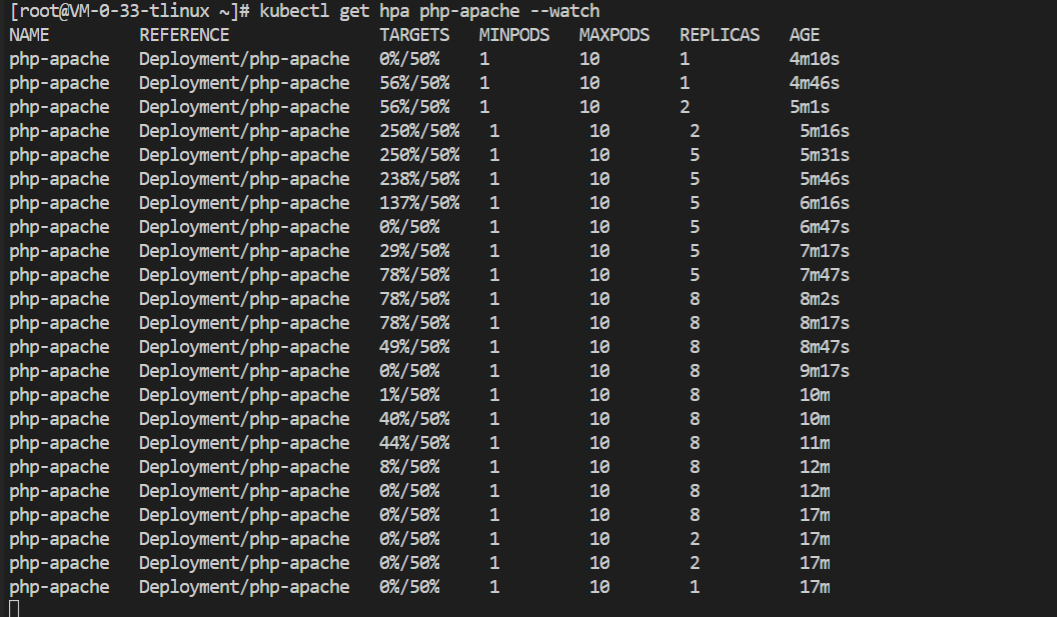
Task: Click the AGE column header
Action: (804, 35)
